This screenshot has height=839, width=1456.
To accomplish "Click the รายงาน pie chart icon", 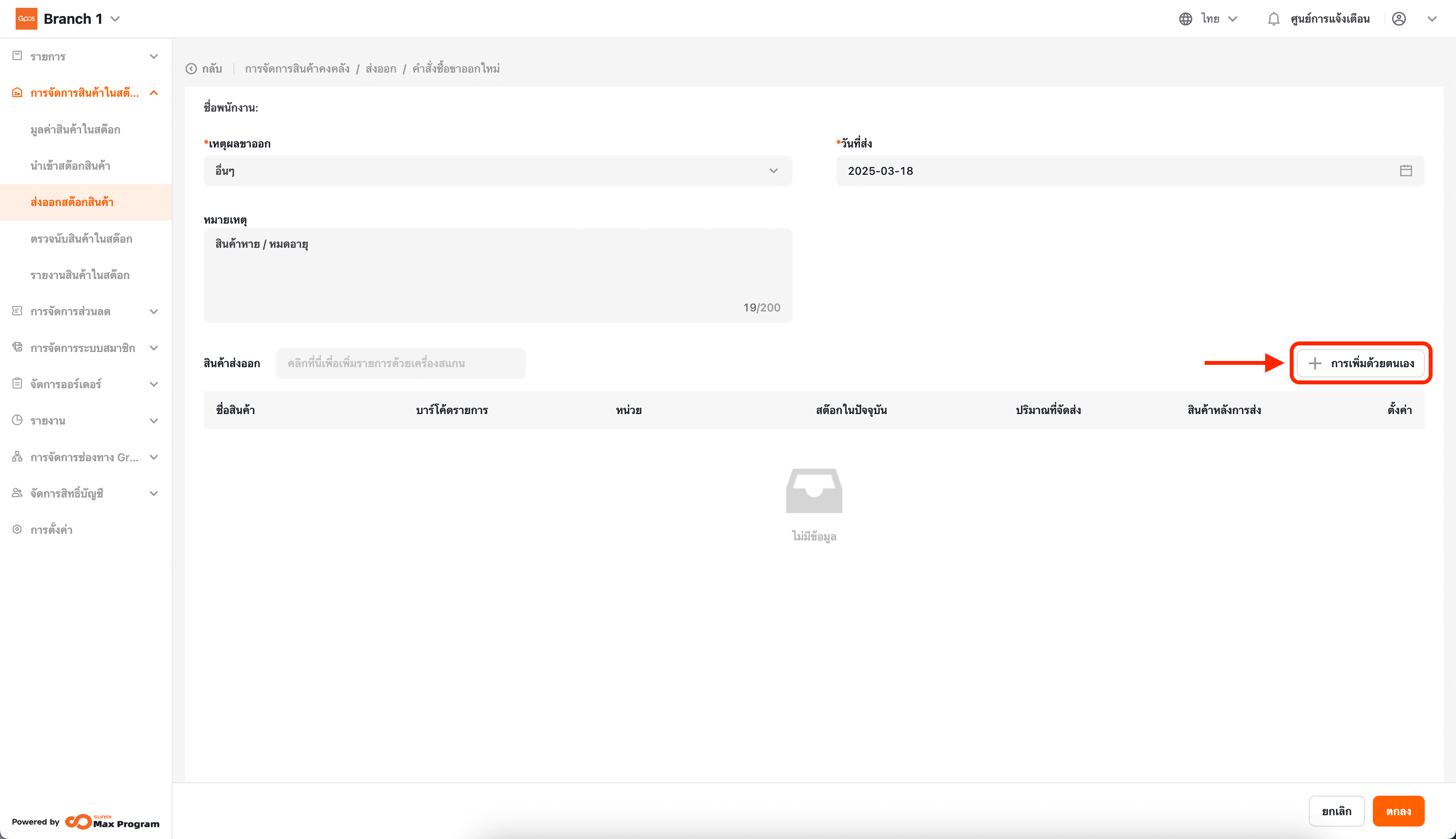I will [x=17, y=420].
